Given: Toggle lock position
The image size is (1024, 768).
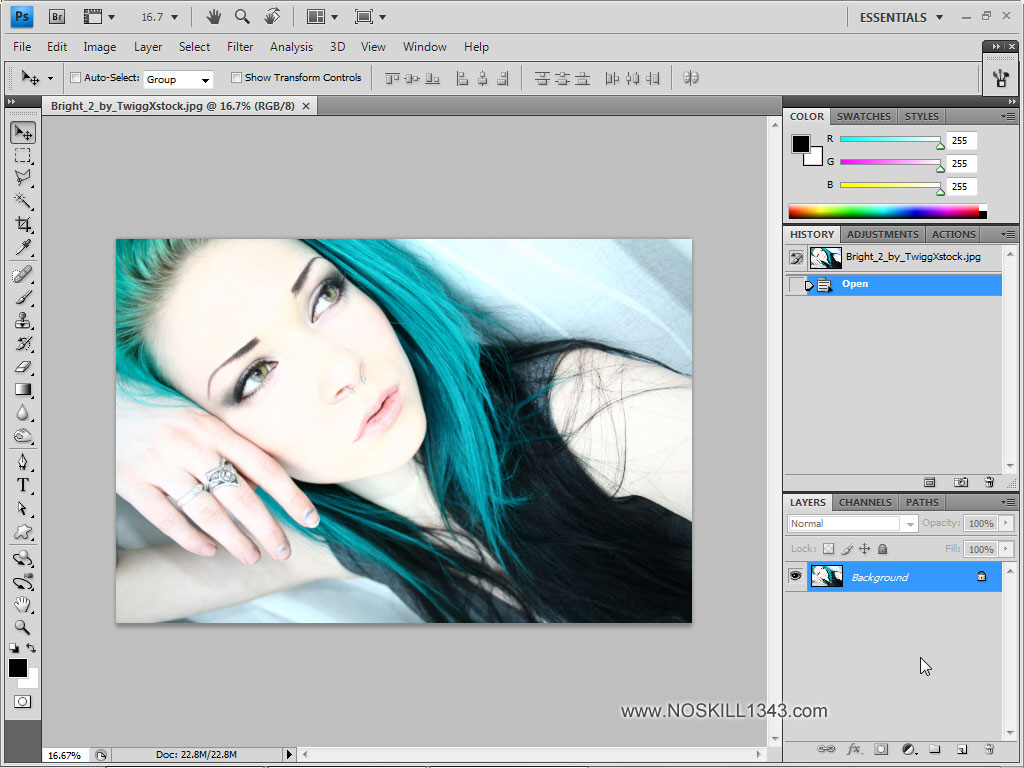Looking at the screenshot, I should [865, 549].
